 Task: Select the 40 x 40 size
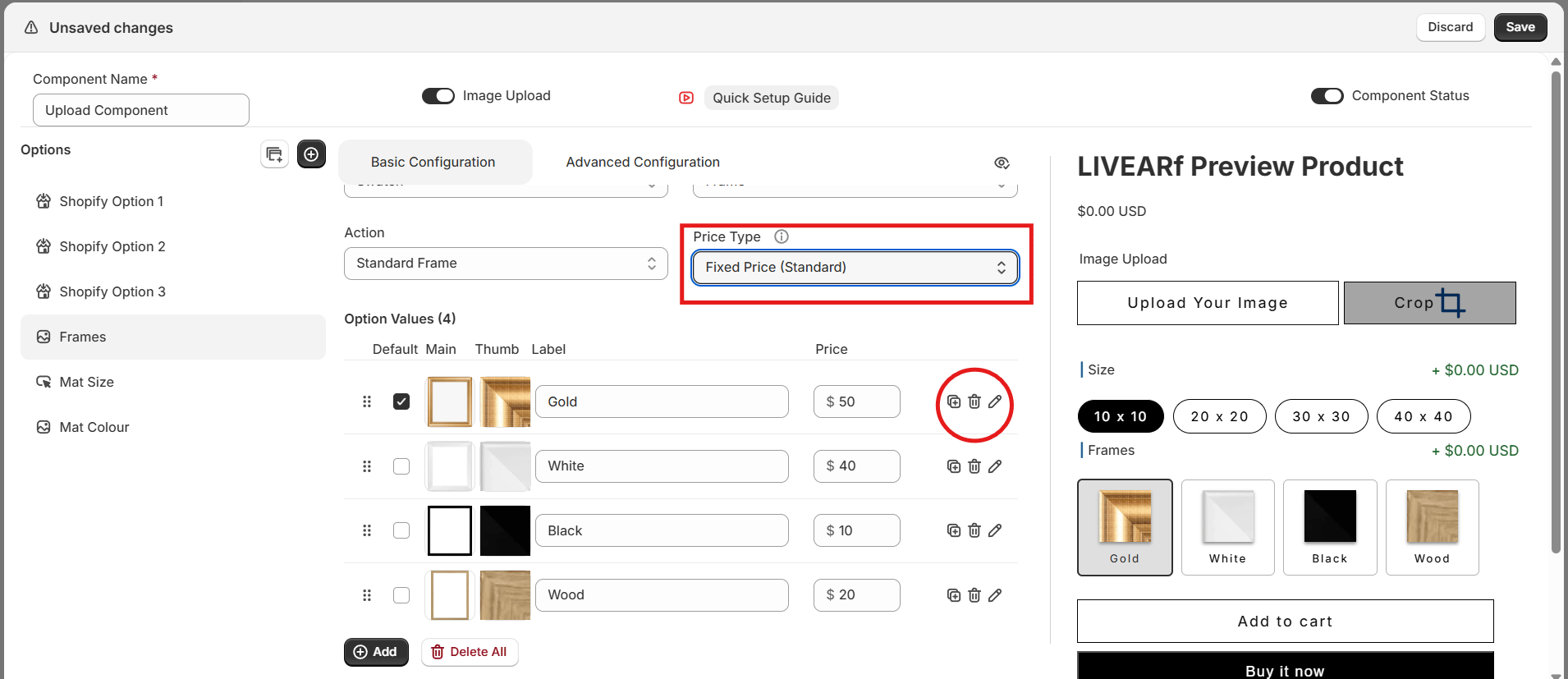tap(1424, 416)
